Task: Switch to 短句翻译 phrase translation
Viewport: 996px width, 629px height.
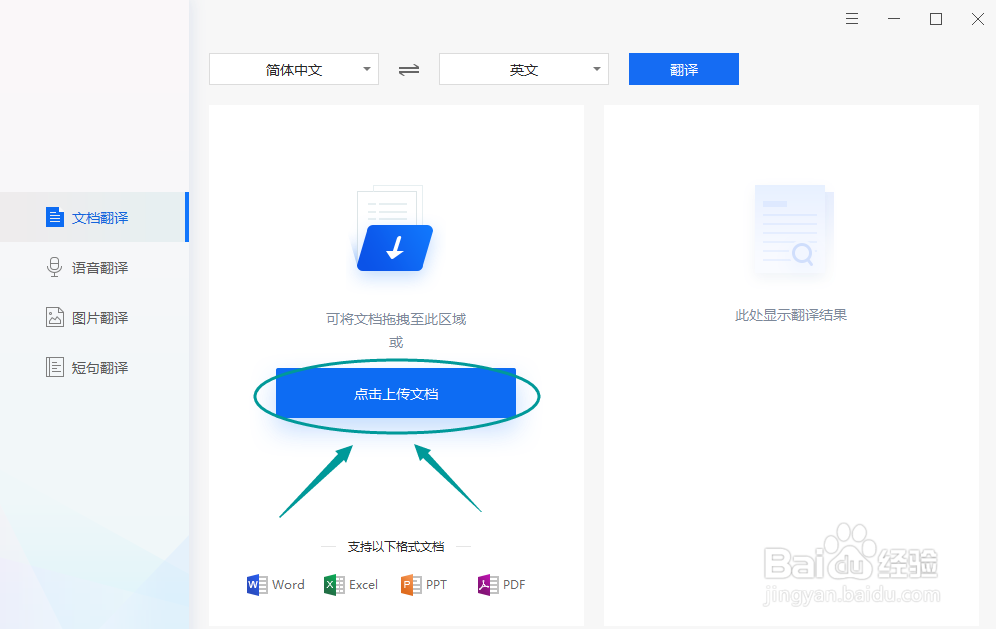Action: click(x=94, y=367)
